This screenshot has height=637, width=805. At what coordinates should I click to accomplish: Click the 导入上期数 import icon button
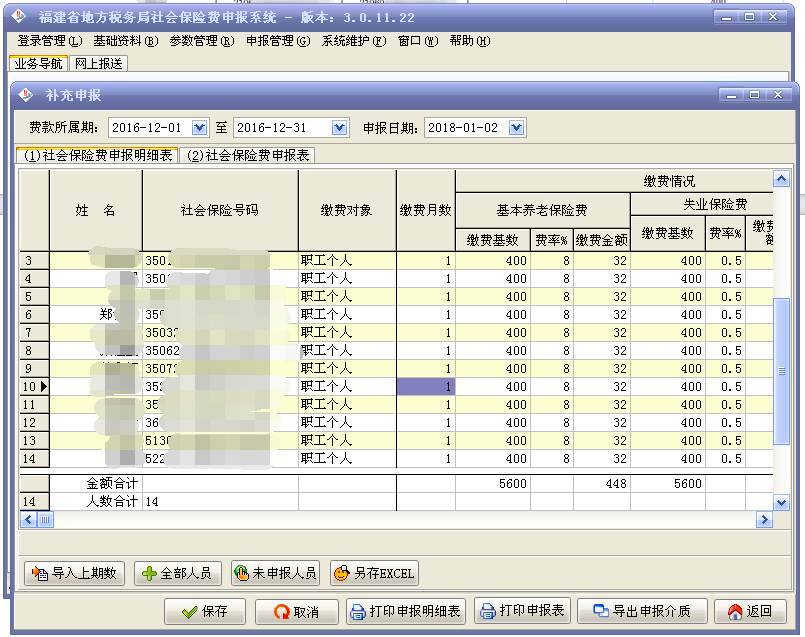(74, 573)
